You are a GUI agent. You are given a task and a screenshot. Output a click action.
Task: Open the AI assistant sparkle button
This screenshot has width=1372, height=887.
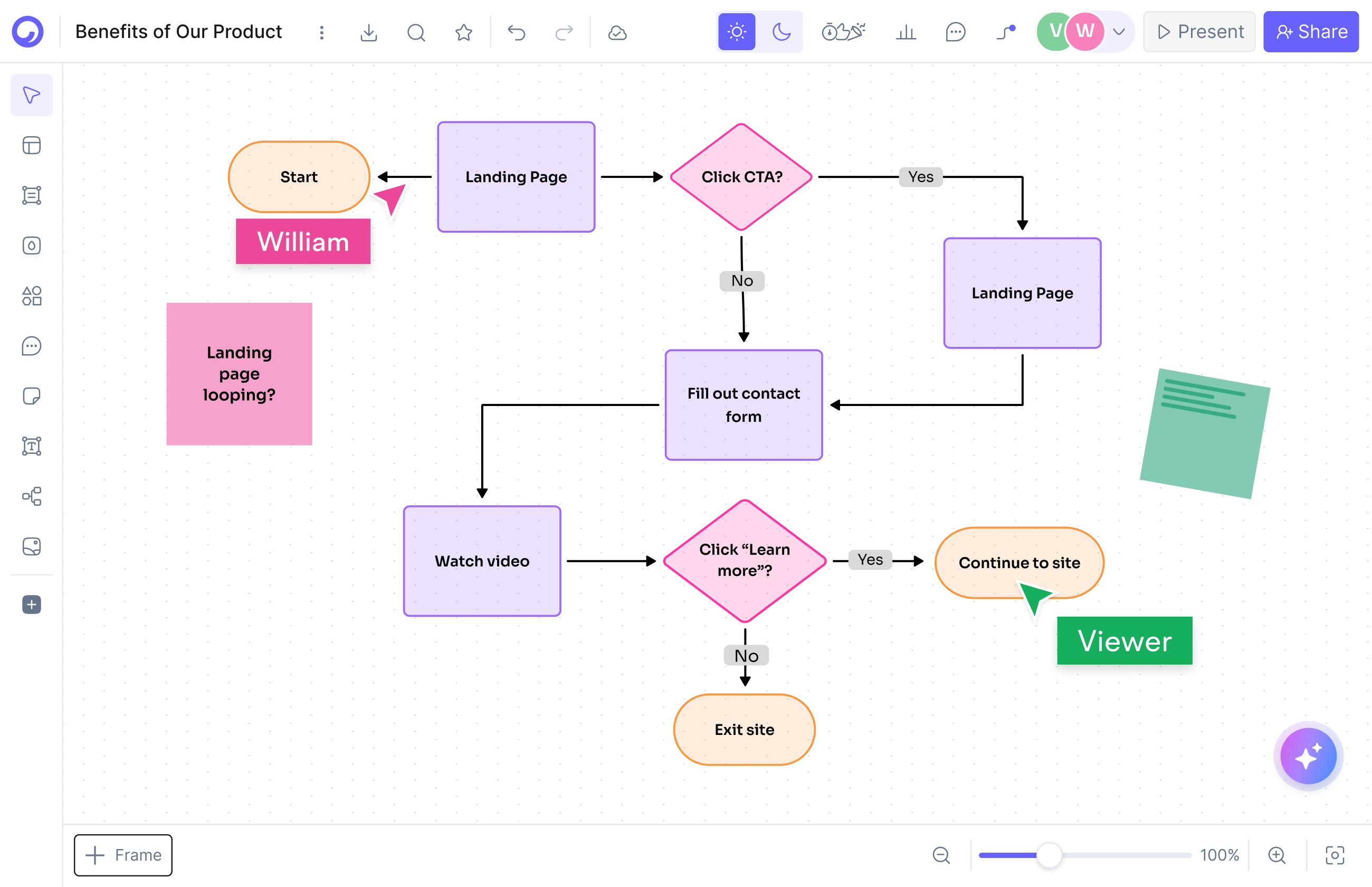coord(1308,756)
